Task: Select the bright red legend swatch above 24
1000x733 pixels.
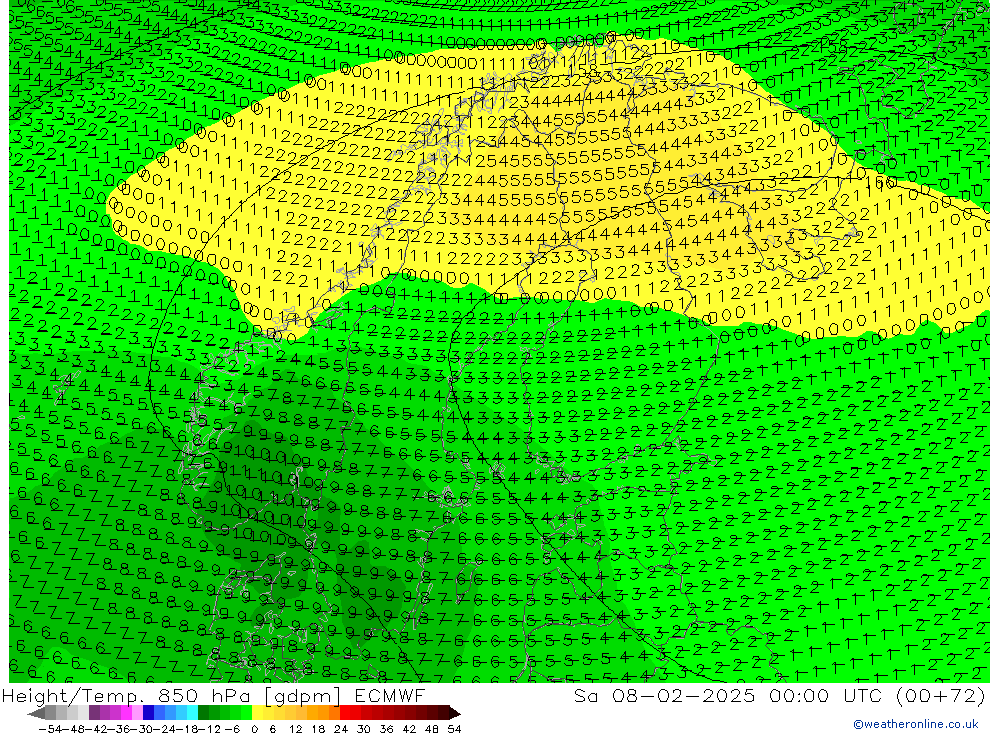Action: coord(345,713)
